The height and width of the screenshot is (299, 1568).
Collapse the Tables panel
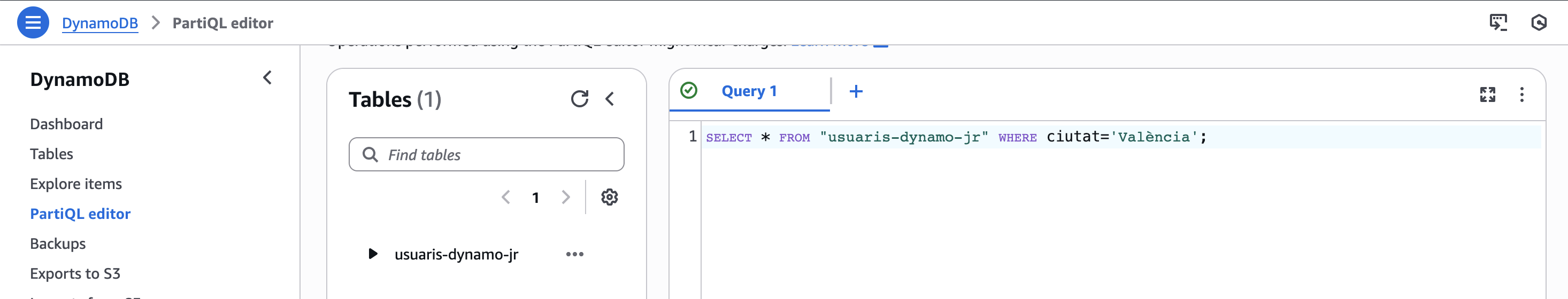(x=610, y=99)
